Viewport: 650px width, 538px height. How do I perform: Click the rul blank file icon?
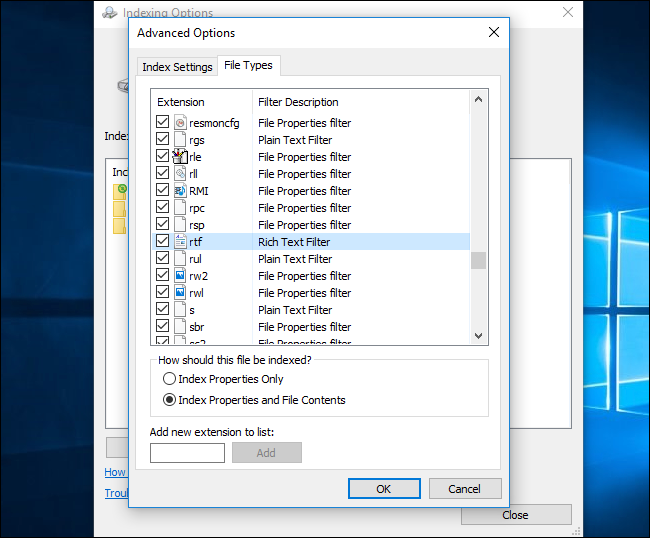point(180,259)
